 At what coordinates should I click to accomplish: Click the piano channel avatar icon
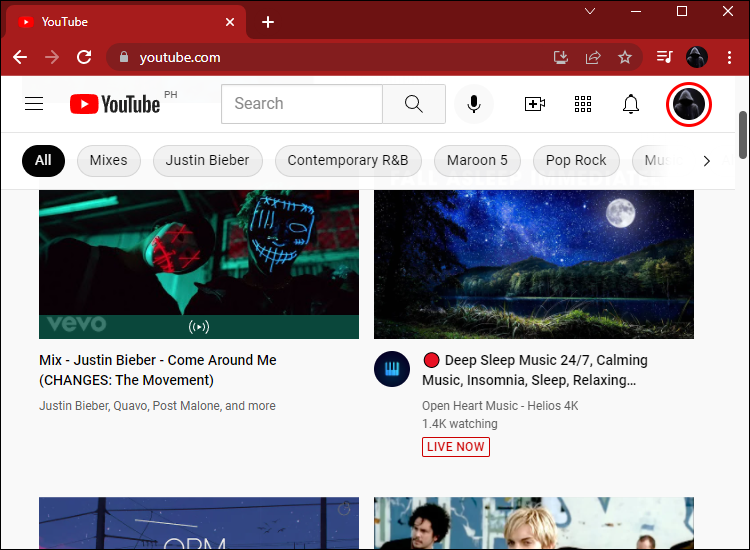392,369
